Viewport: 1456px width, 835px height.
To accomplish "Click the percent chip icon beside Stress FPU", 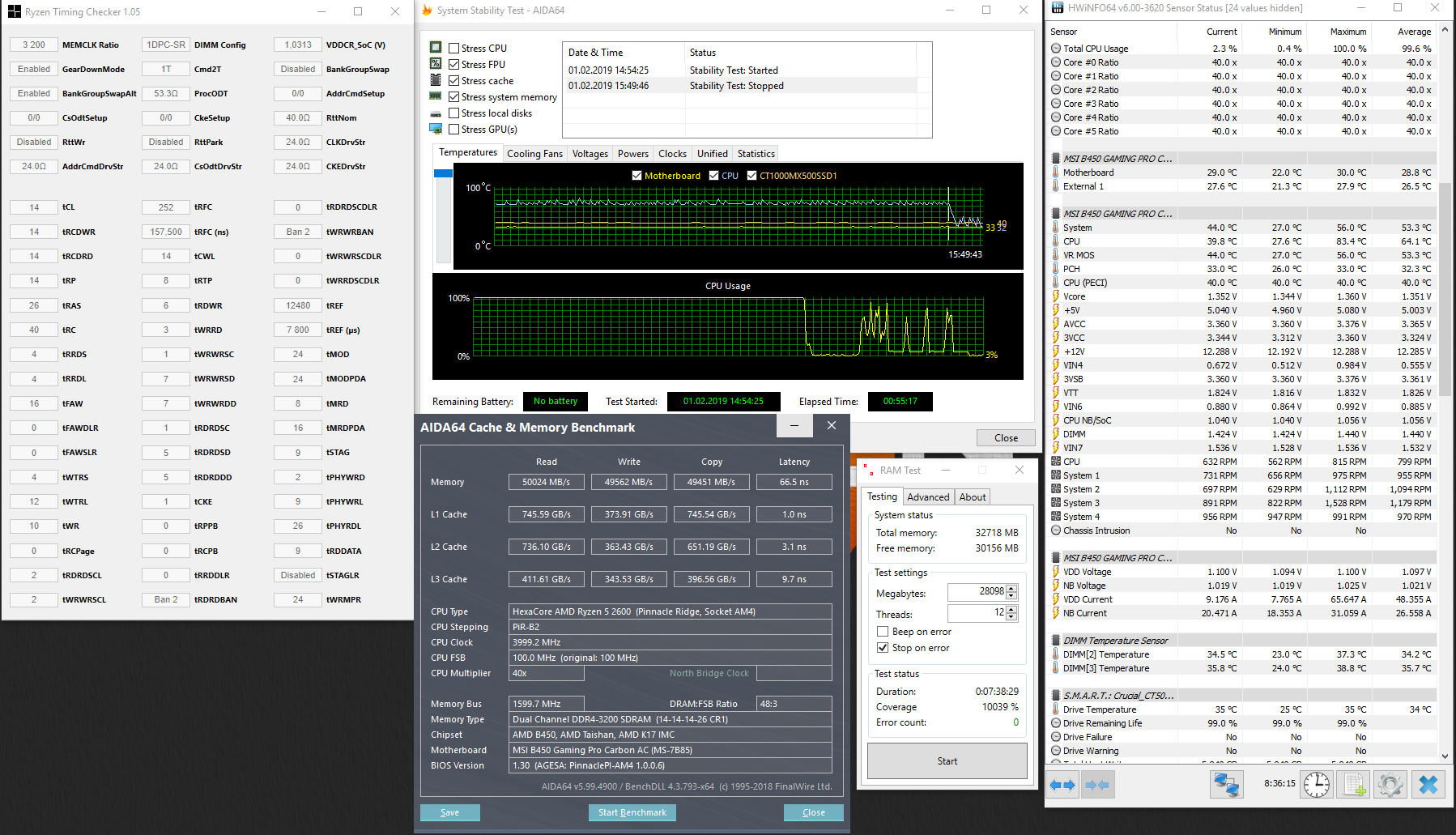I will tap(436, 64).
